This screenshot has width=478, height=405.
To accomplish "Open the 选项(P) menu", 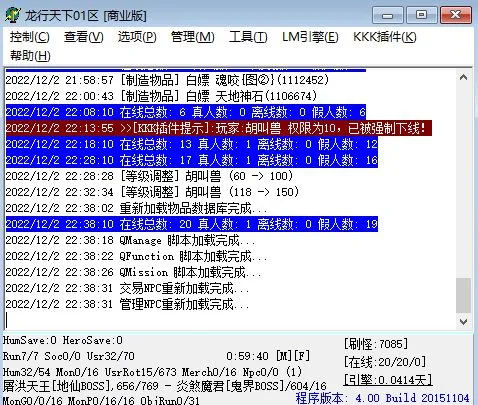I will [x=137, y=37].
